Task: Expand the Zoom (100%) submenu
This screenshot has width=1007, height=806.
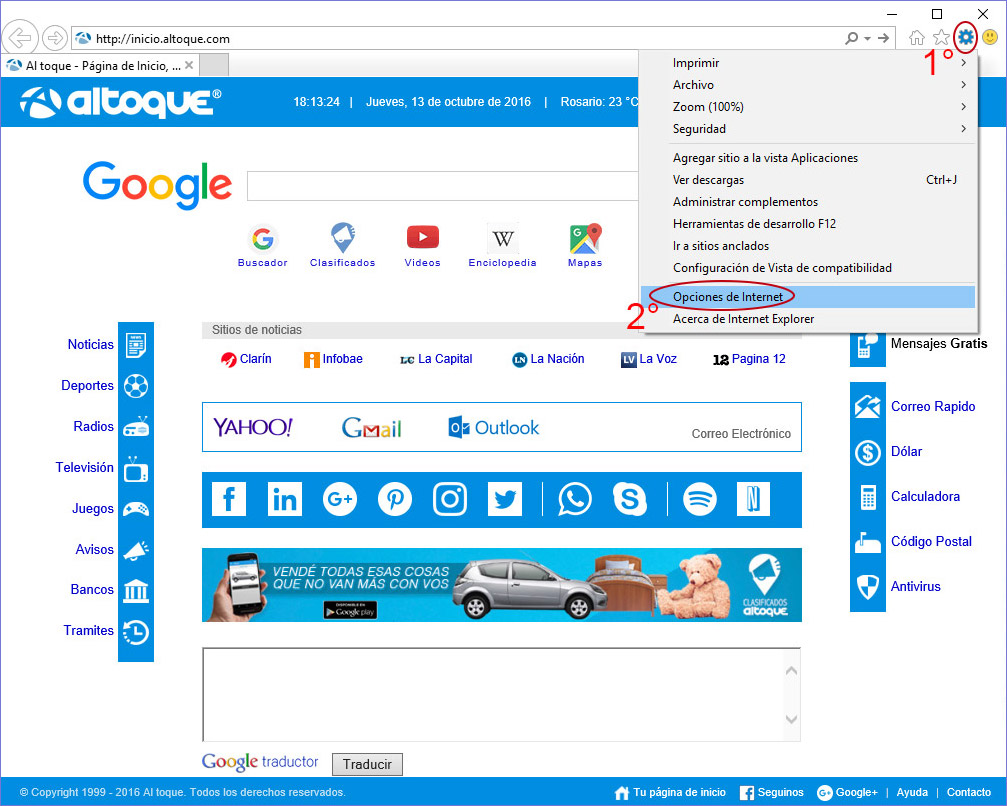Action: [x=808, y=107]
